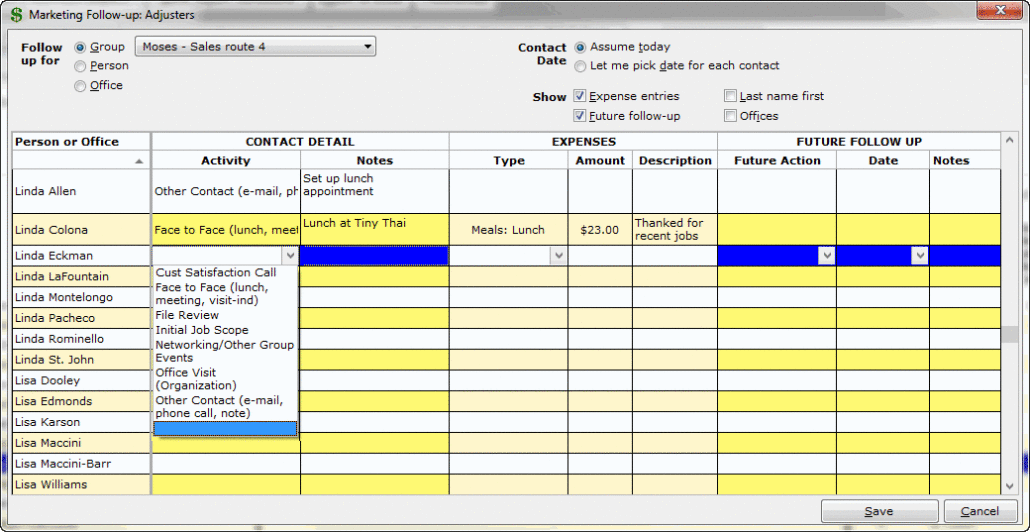Viewport: 1030px width, 532px height.
Task: Select the Linda LaFountain row name
Action: point(62,277)
